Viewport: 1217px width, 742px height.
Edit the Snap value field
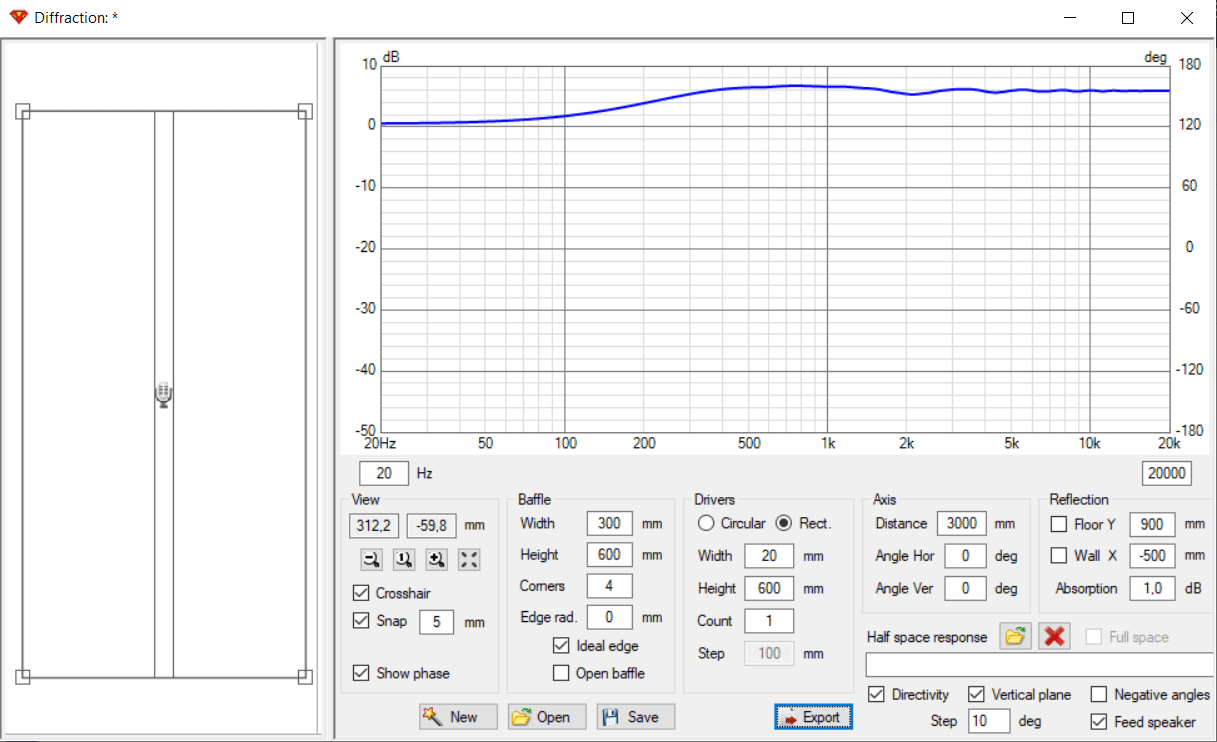(436, 621)
